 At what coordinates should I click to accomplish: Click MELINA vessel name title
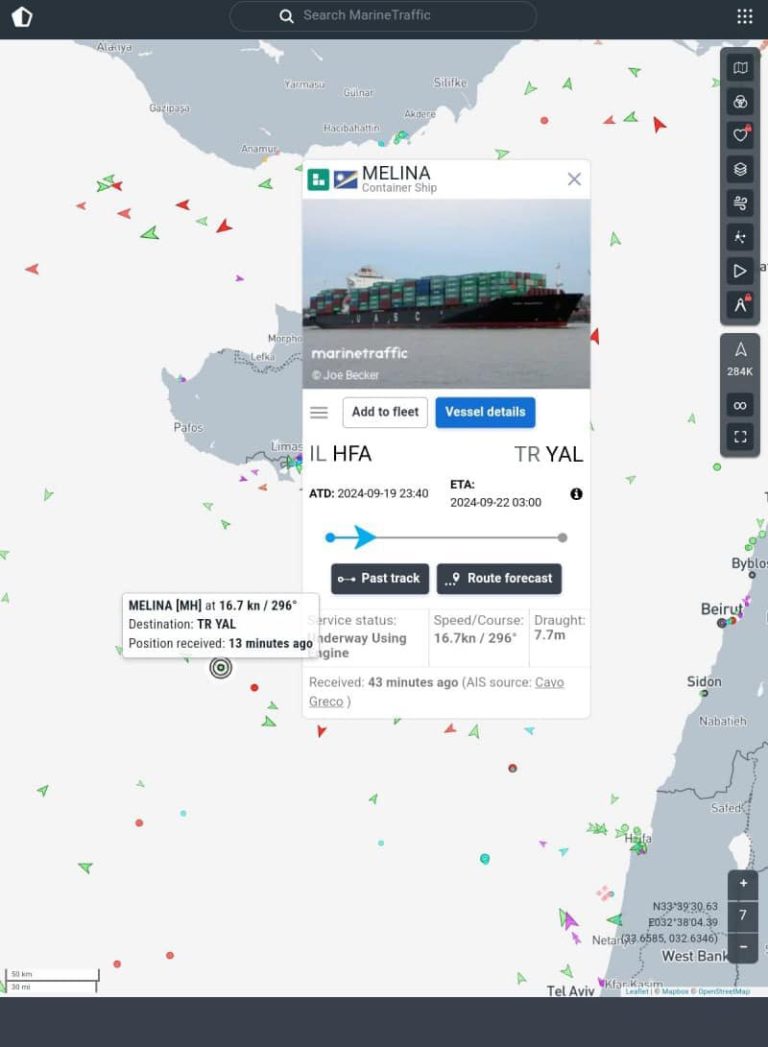coord(396,173)
